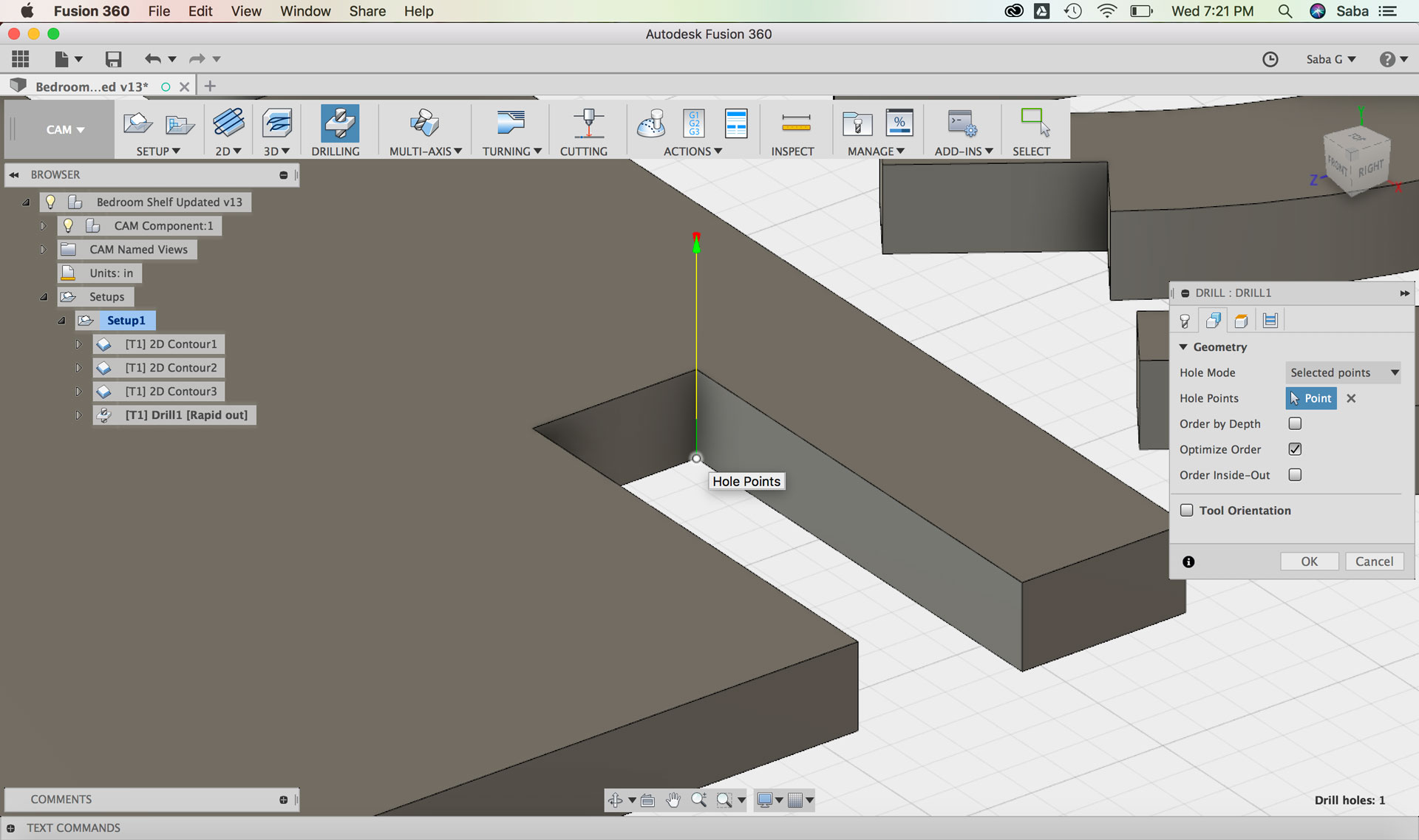Open the Edit menu

coord(200,11)
